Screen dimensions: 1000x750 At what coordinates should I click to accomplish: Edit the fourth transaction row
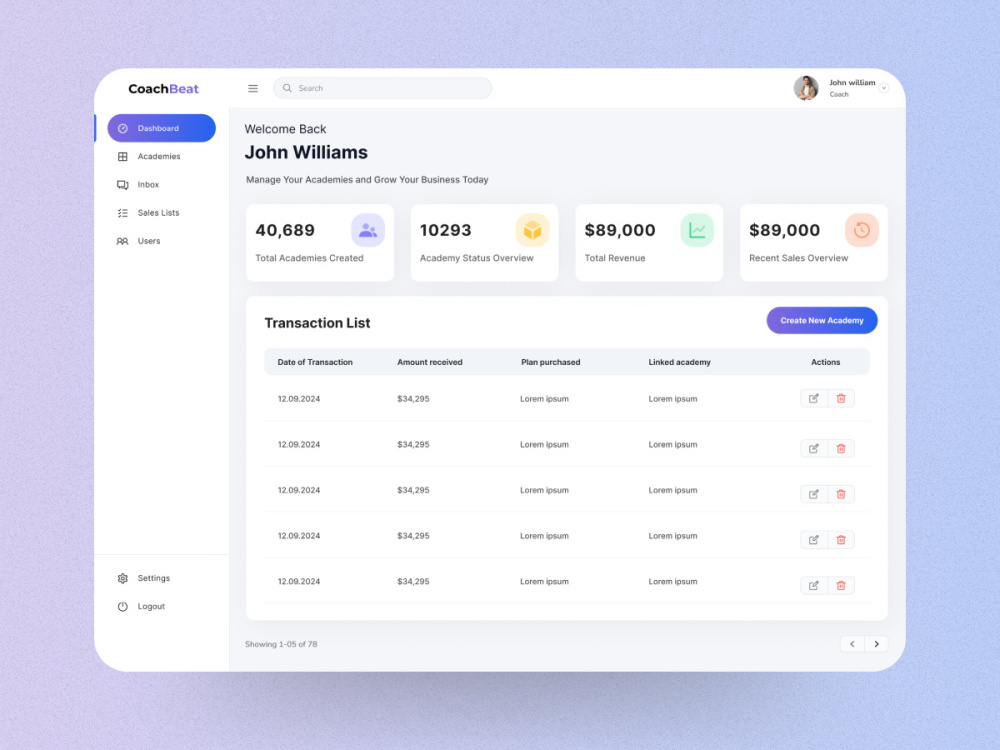point(814,540)
